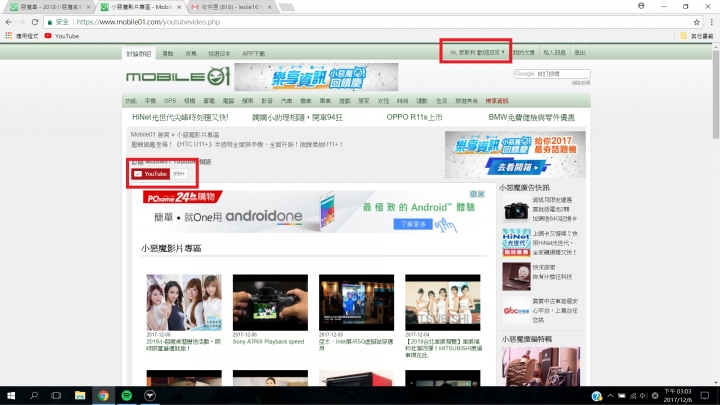Open the HiNet光世代 promo link
This screenshot has height=405, width=720.
click(180, 118)
